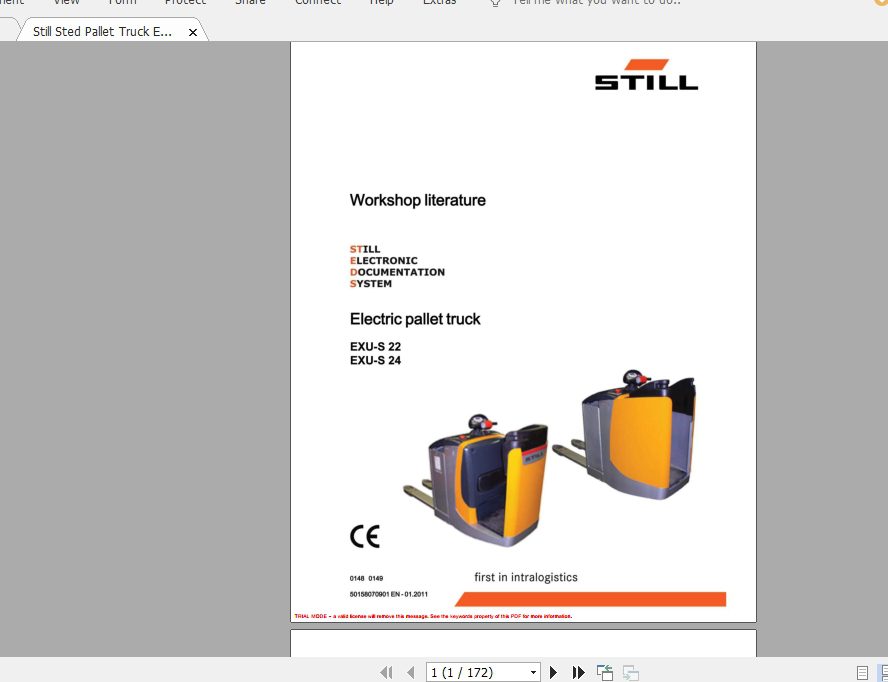888x682 pixels.
Task: Click the Workshop literature heading
Action: point(417,201)
